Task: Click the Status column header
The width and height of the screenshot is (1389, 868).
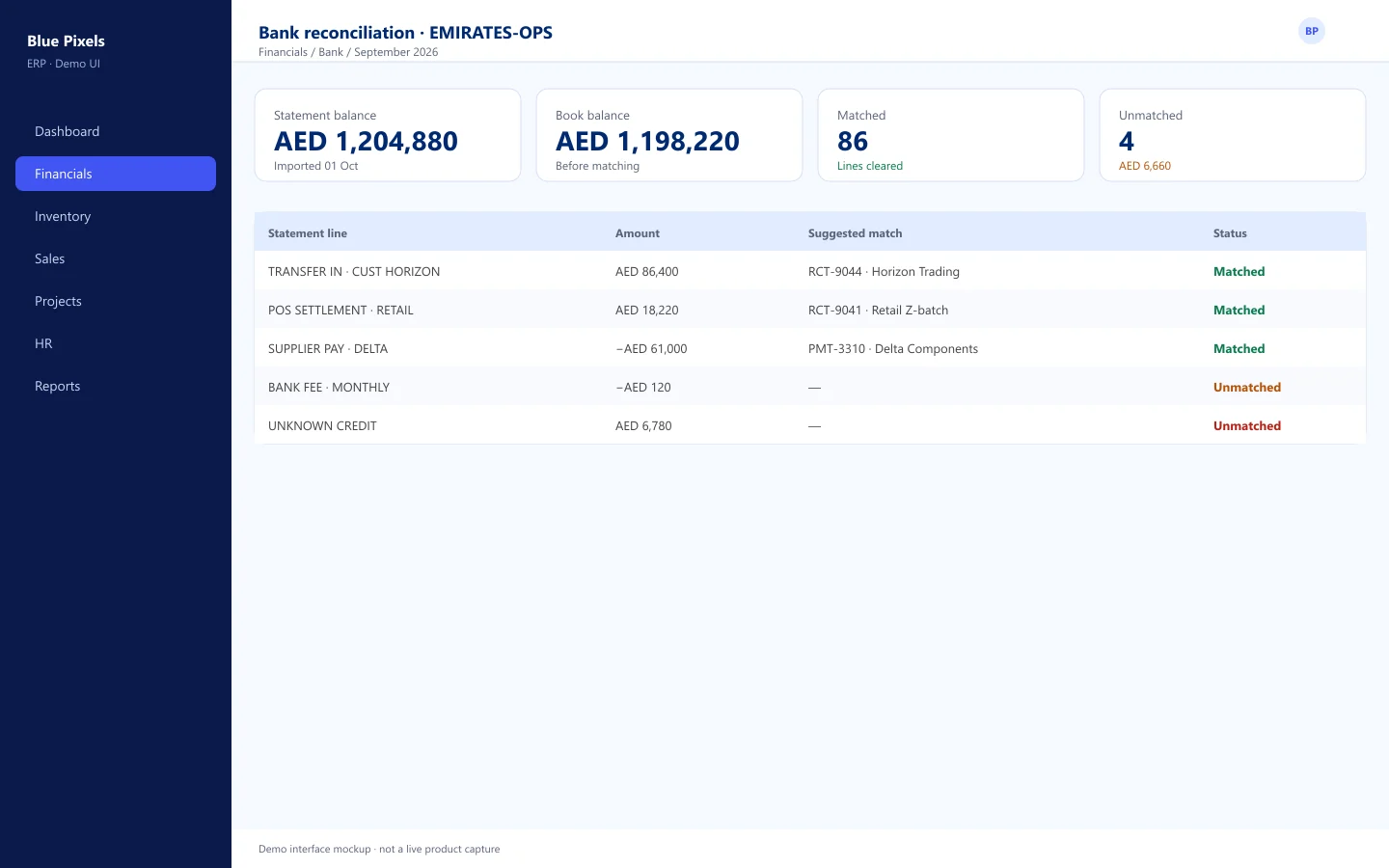Action: 1230,233
